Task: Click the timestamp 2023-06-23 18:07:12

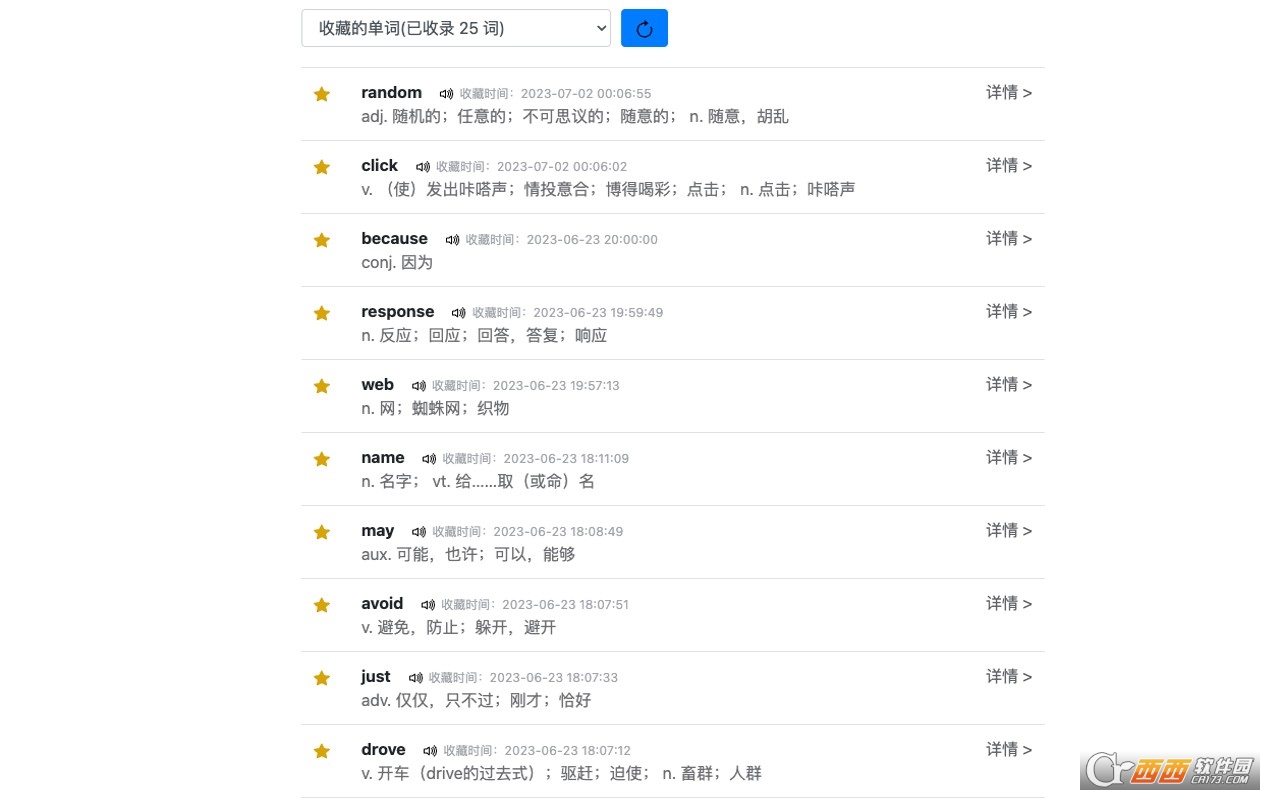Action: click(567, 751)
